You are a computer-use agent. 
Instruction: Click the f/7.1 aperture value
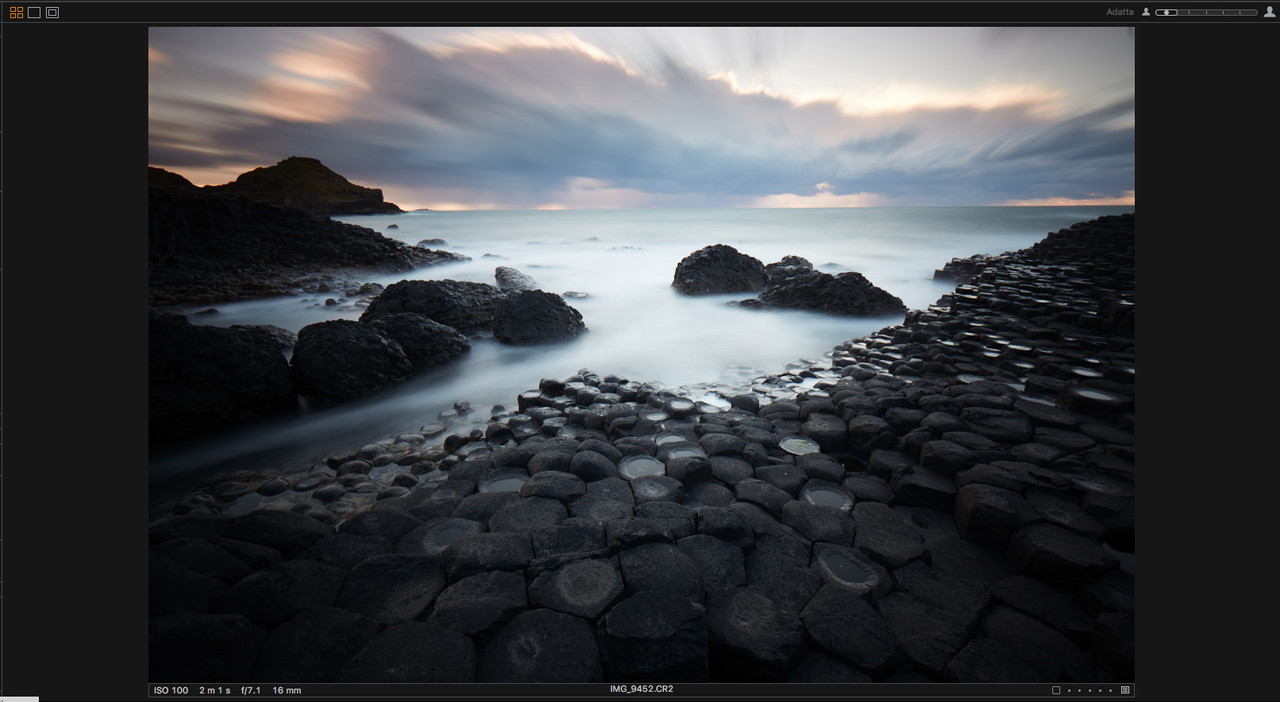pyautogui.click(x=251, y=690)
